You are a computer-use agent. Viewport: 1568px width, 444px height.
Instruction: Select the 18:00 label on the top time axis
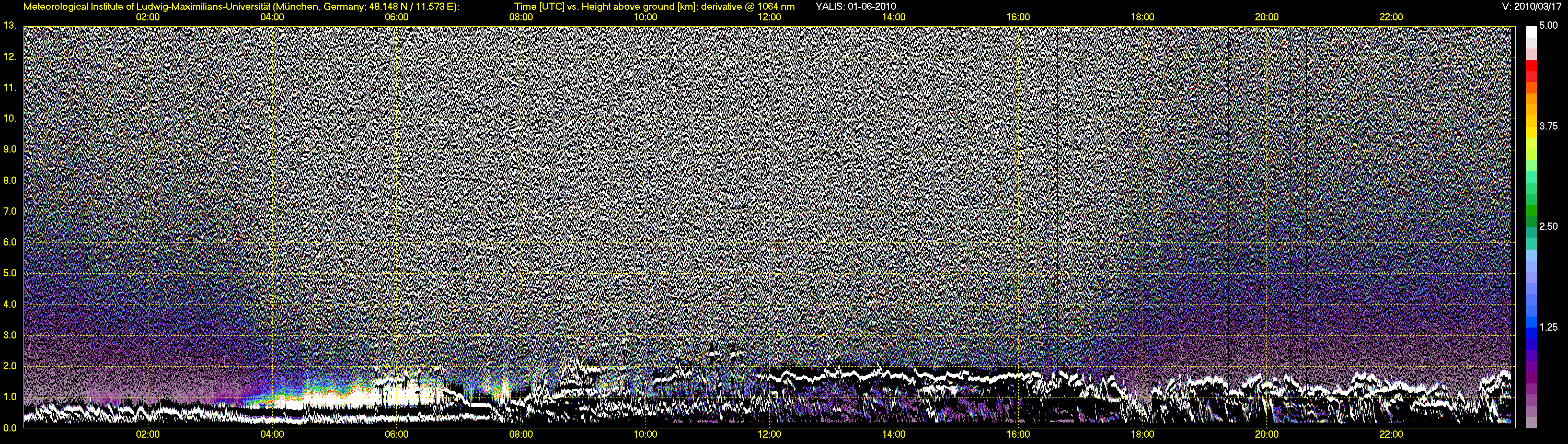click(1143, 17)
